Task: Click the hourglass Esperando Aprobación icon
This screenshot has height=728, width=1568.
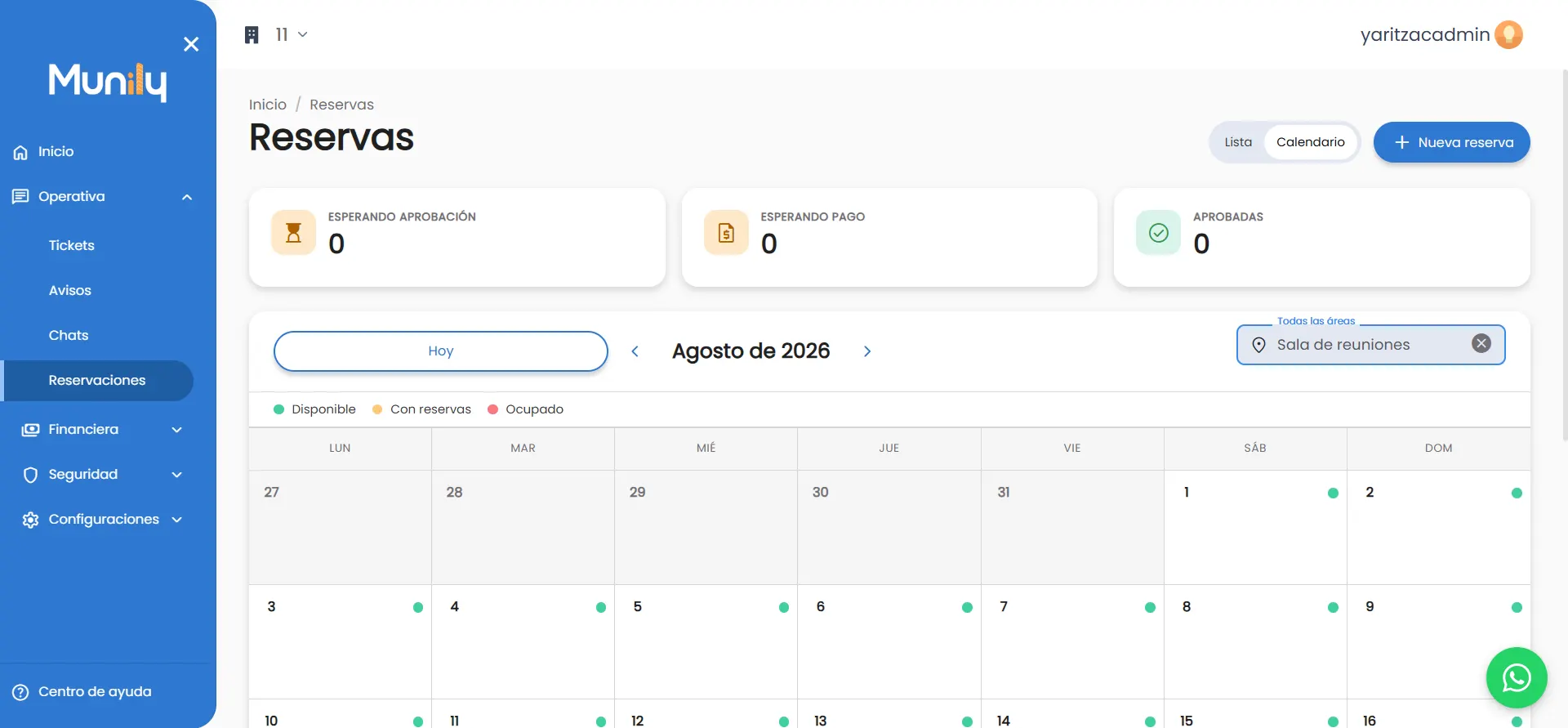Action: [293, 233]
